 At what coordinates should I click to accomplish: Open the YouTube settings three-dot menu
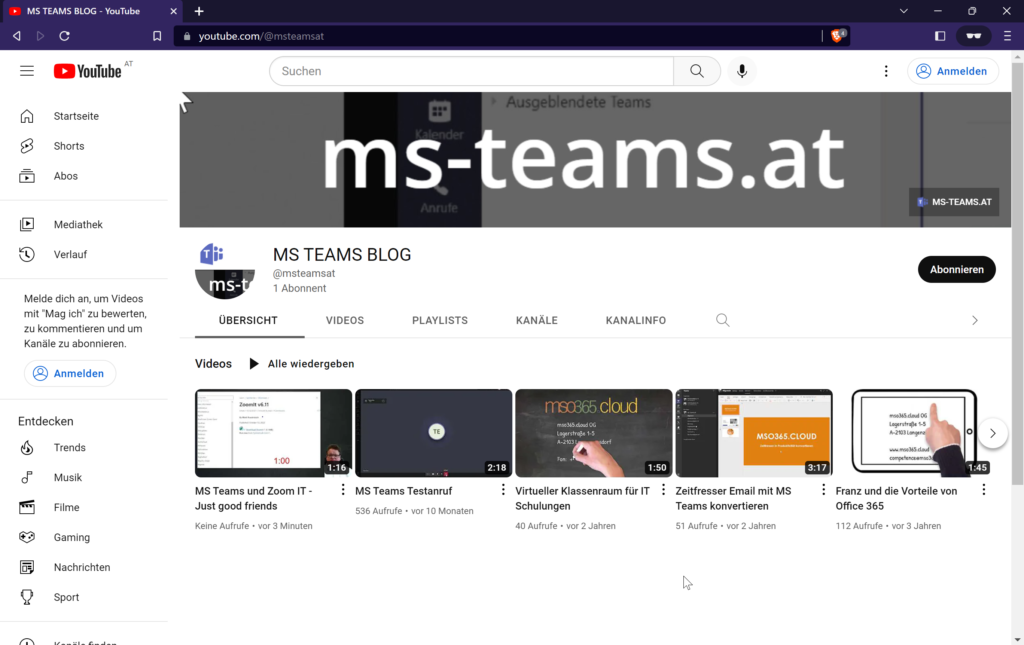coord(886,71)
